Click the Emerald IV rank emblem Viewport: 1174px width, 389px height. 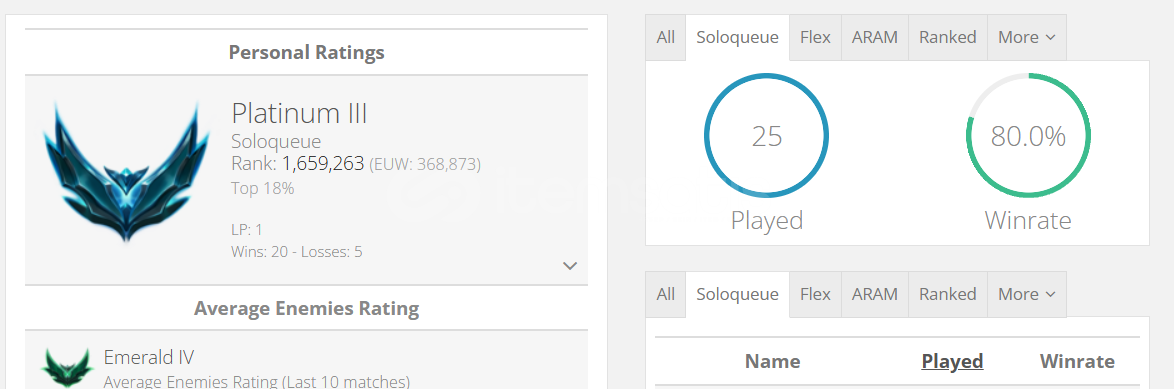[67, 368]
